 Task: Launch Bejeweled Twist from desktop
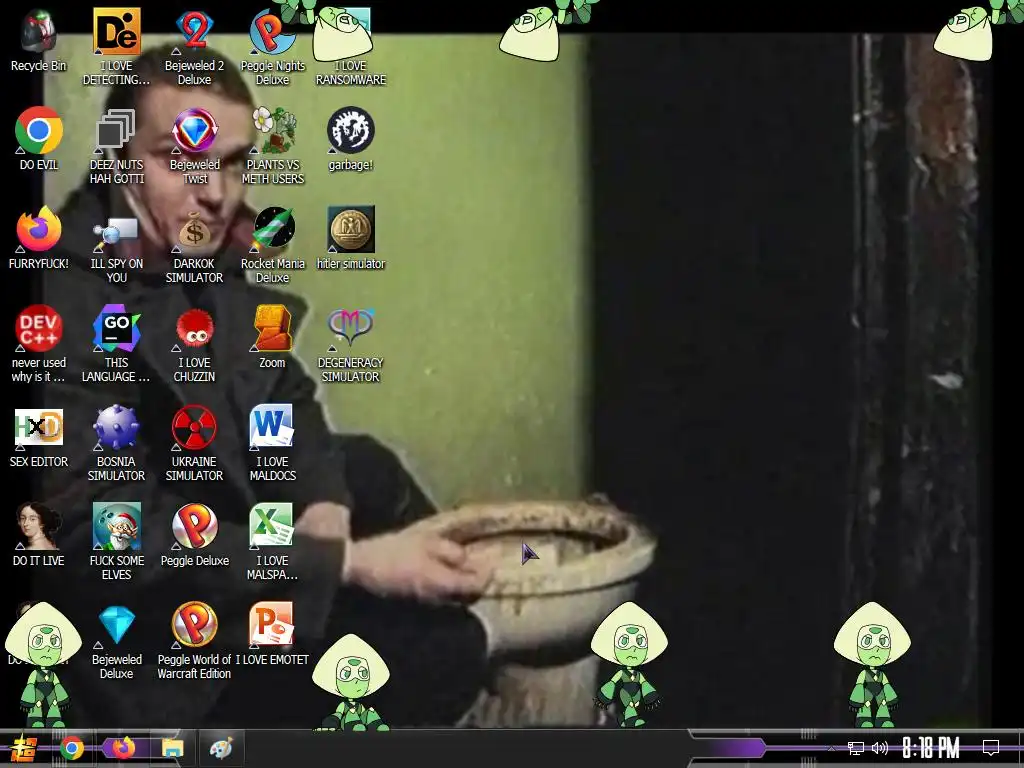(195, 131)
